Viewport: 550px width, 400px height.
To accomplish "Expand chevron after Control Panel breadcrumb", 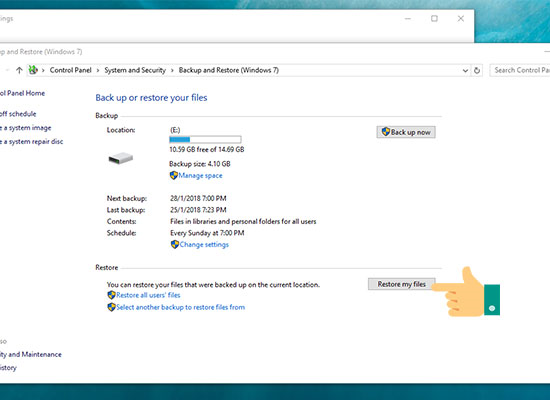I will coord(98,71).
